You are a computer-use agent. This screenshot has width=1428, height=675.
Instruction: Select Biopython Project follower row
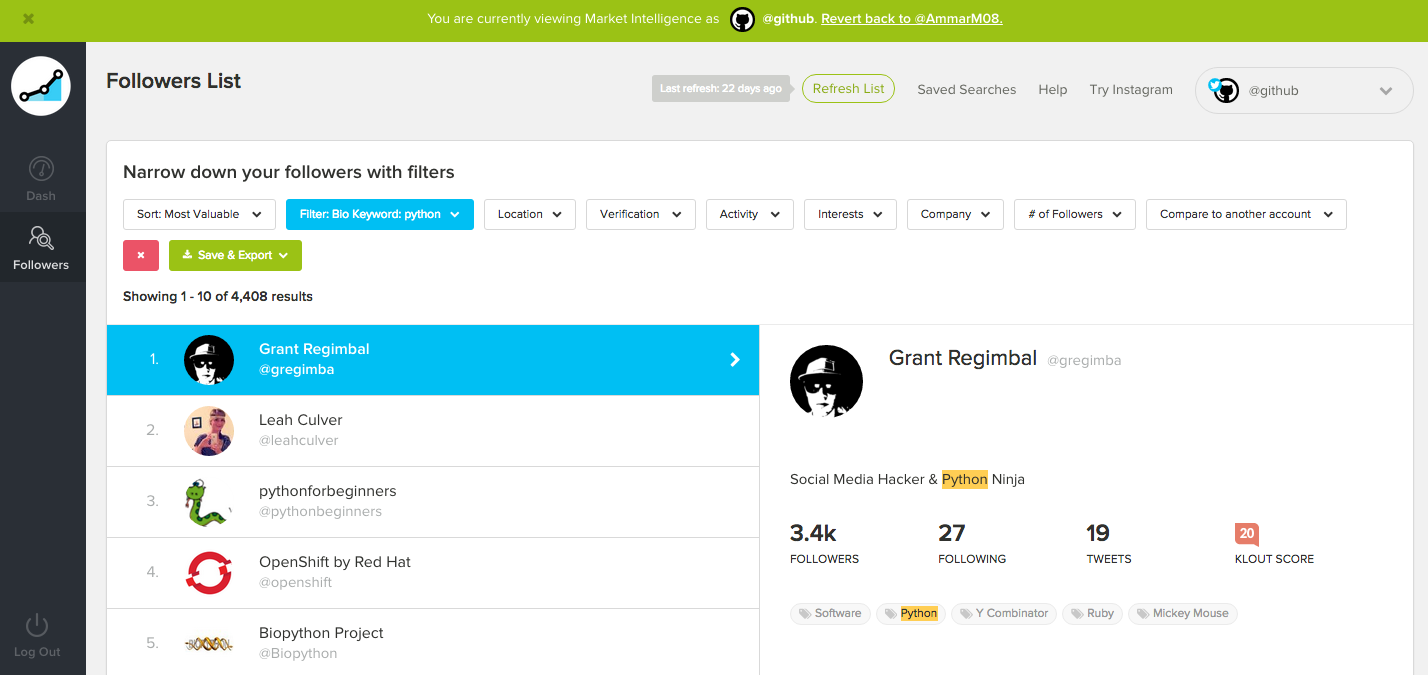pos(433,642)
